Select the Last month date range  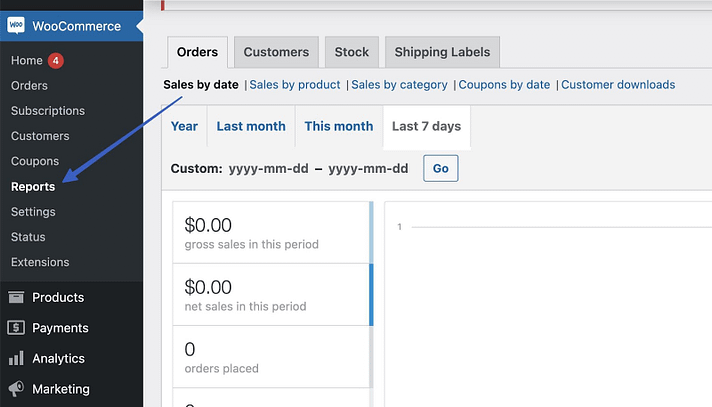(251, 126)
